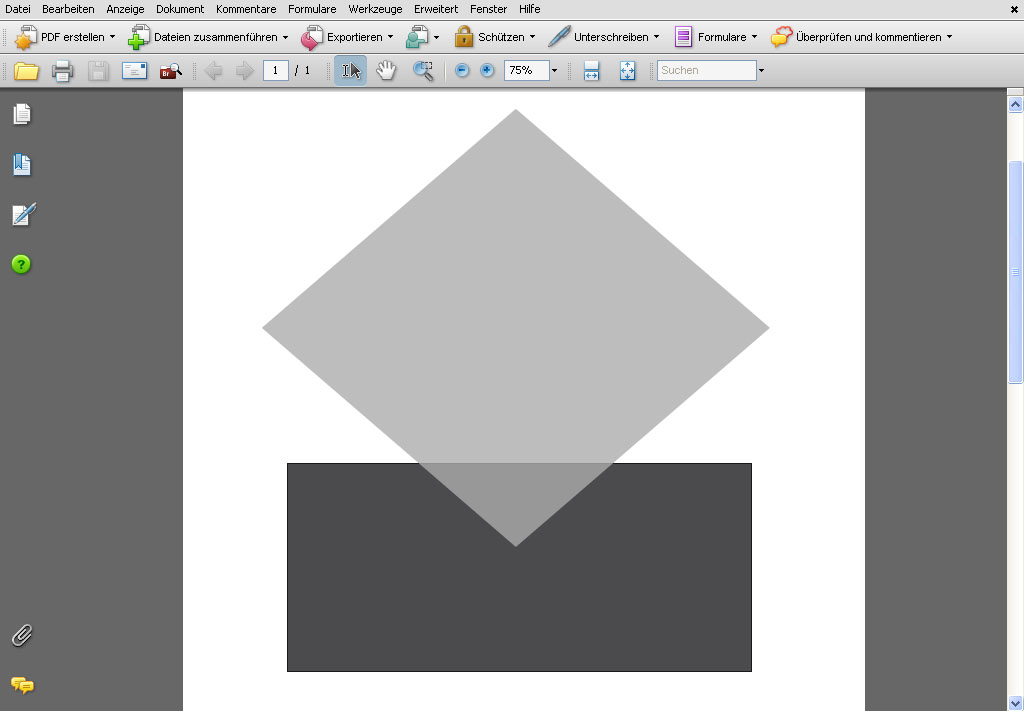Click the green Help question mark icon
The height and width of the screenshot is (711, 1024).
tap(22, 264)
